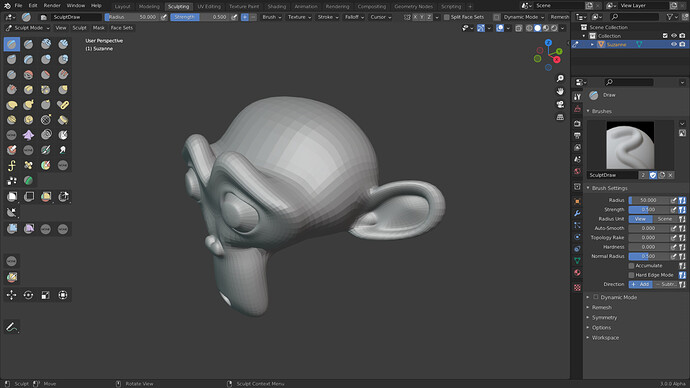Screen dimensions: 690x388
Task: Select the Box Hide tool
Action: tap(29, 197)
